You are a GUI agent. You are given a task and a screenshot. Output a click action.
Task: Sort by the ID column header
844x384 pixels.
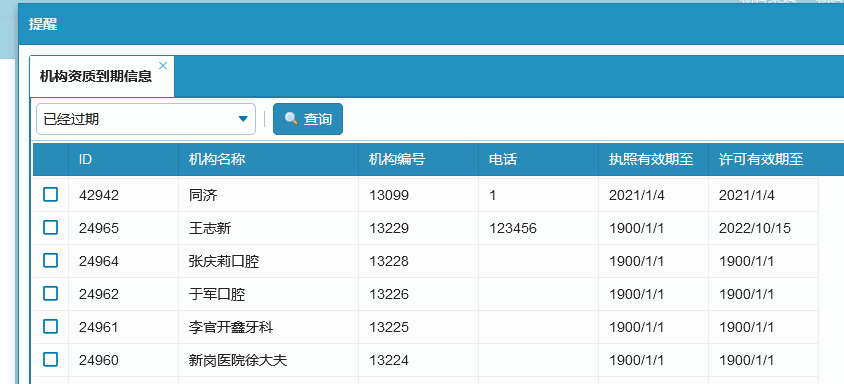click(124, 159)
